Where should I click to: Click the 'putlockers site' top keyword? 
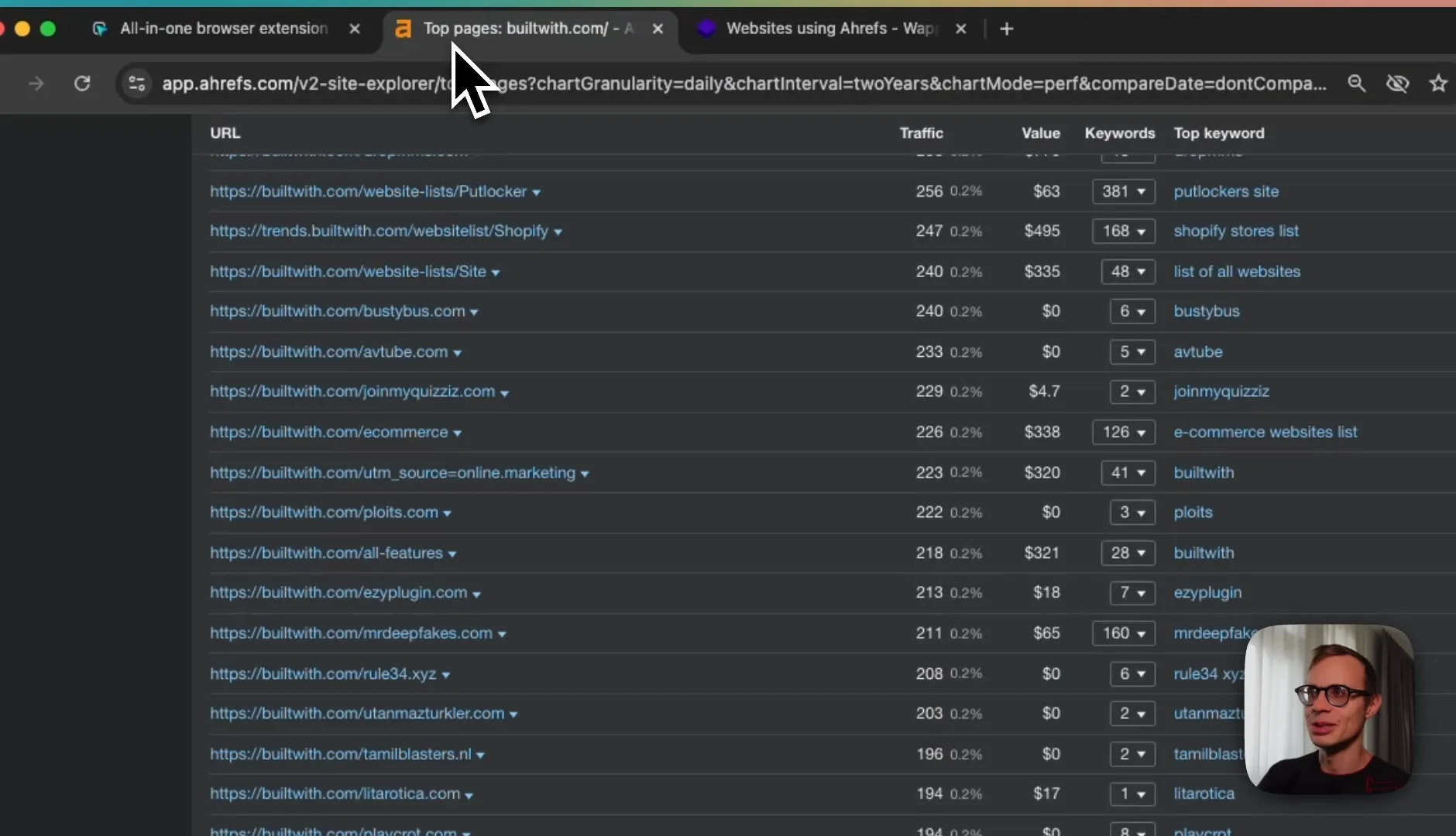pyautogui.click(x=1225, y=191)
